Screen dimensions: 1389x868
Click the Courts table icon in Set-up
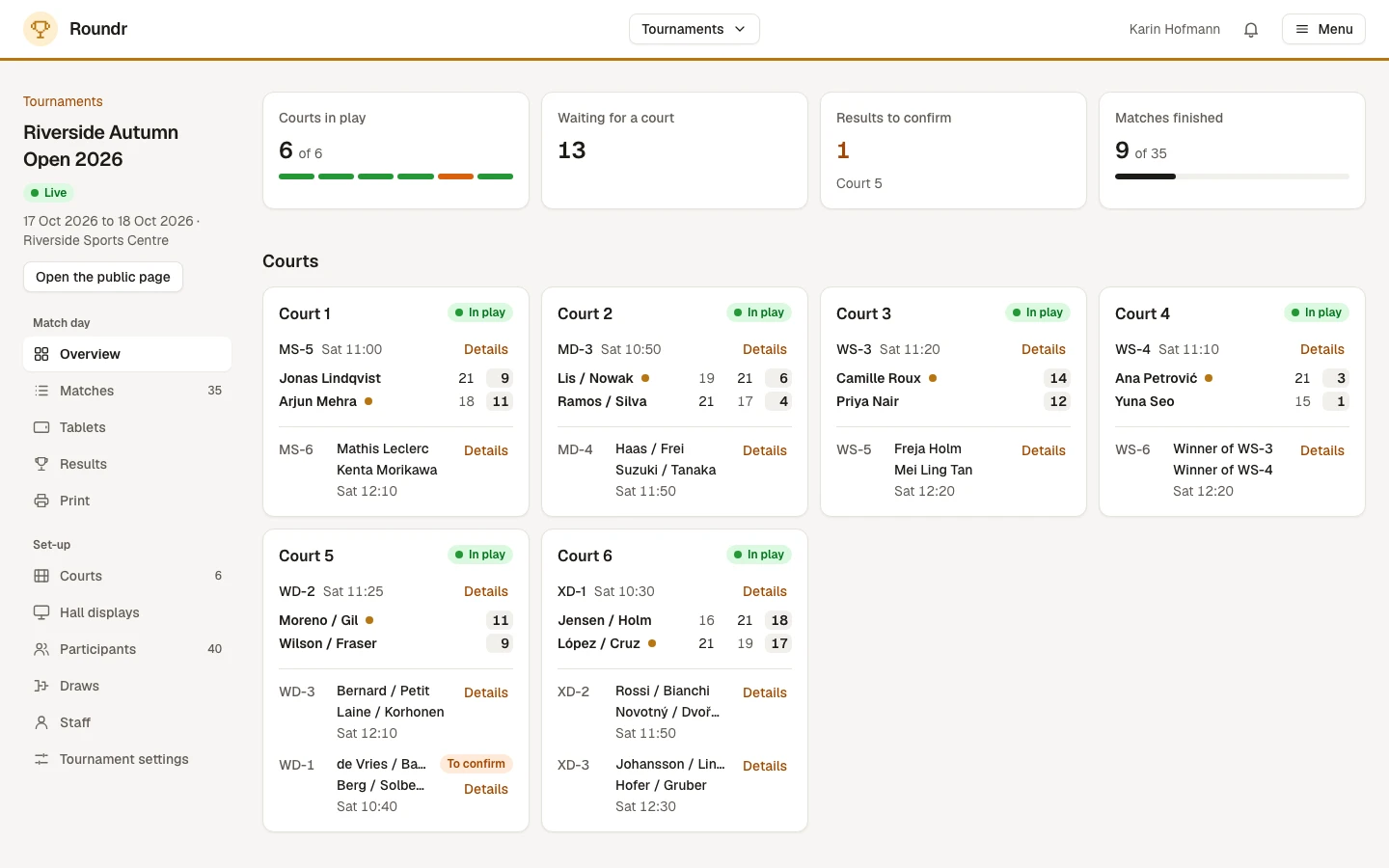point(41,576)
